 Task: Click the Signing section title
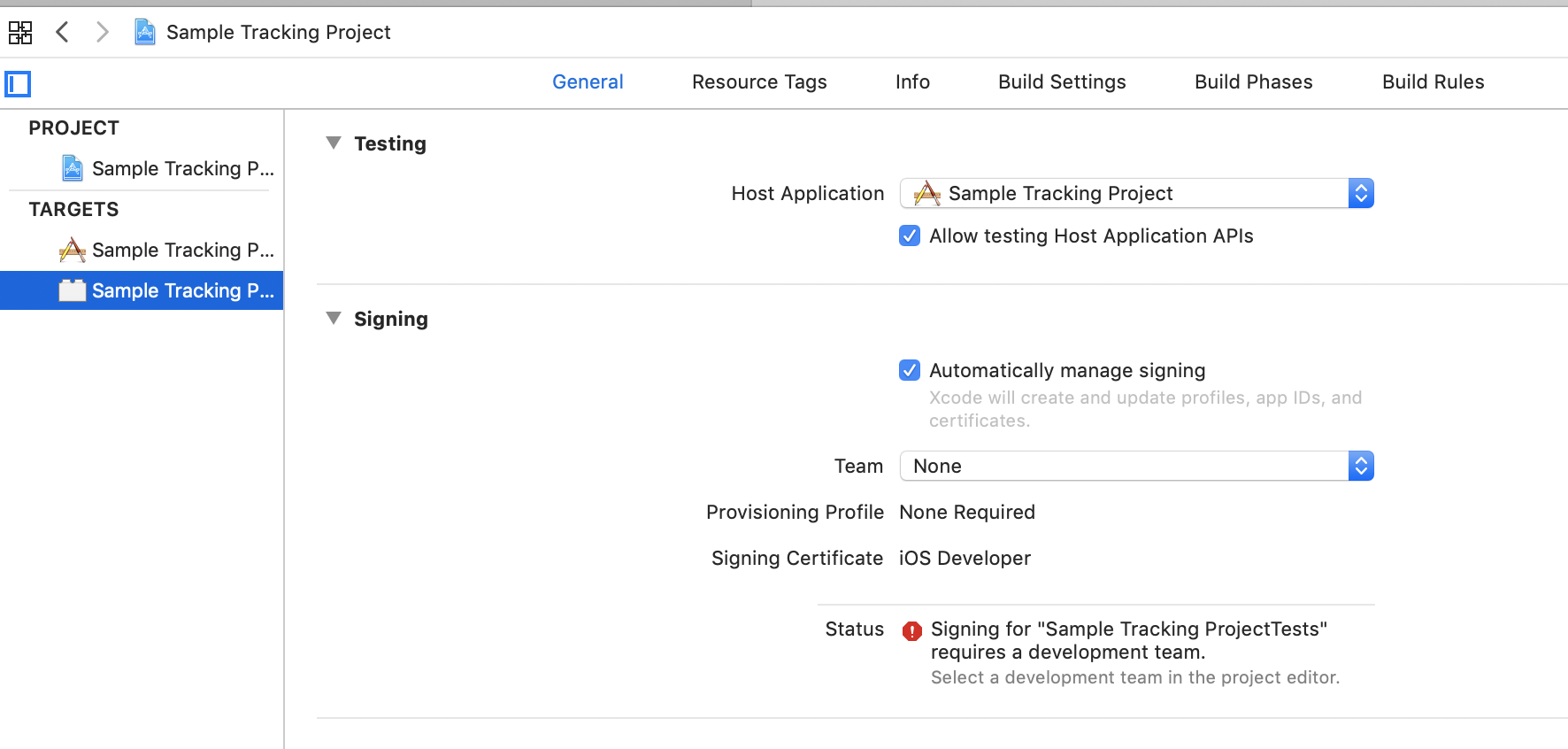point(391,319)
